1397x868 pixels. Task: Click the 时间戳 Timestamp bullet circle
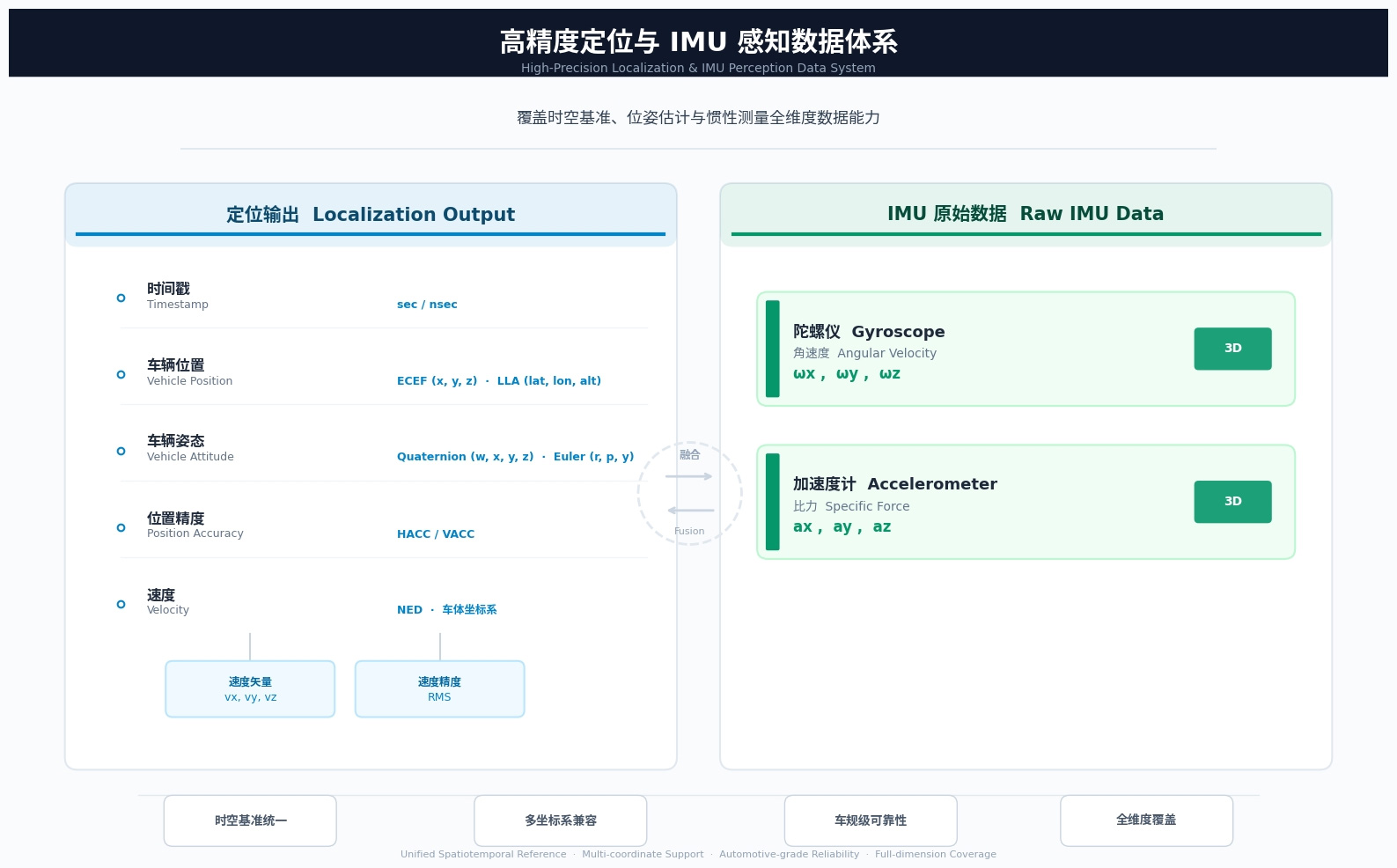point(121,298)
